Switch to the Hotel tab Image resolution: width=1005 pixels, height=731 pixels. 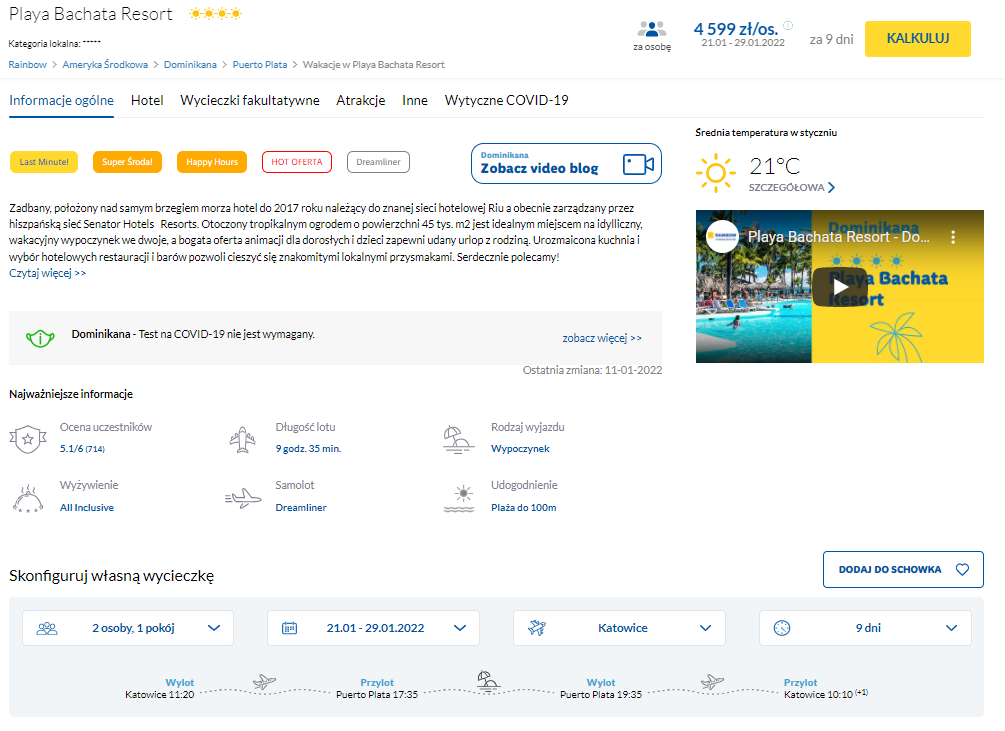[147, 100]
